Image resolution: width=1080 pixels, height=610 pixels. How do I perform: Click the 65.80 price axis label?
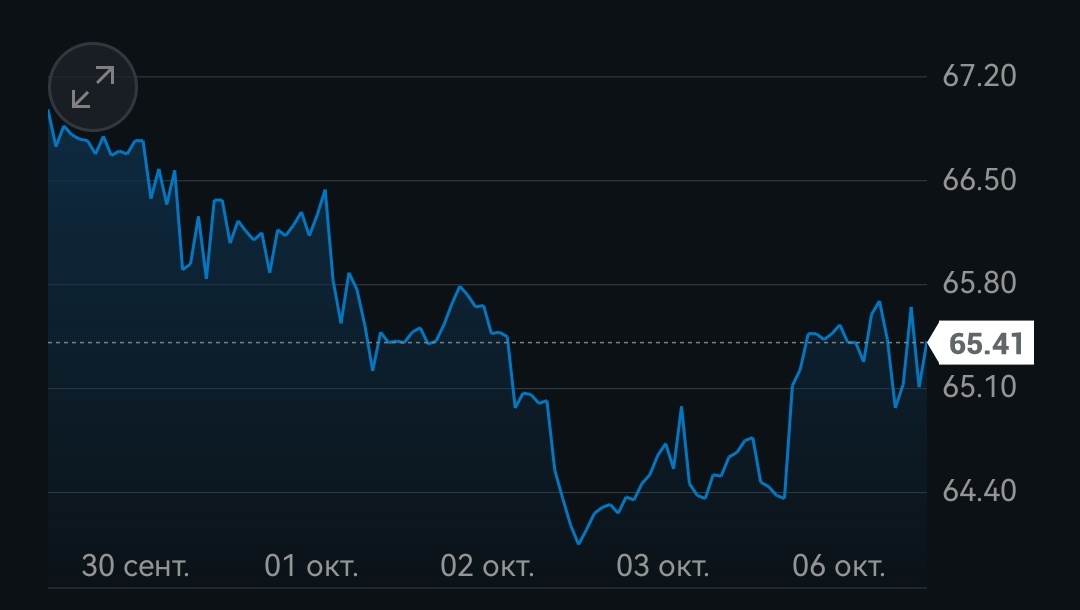979,283
